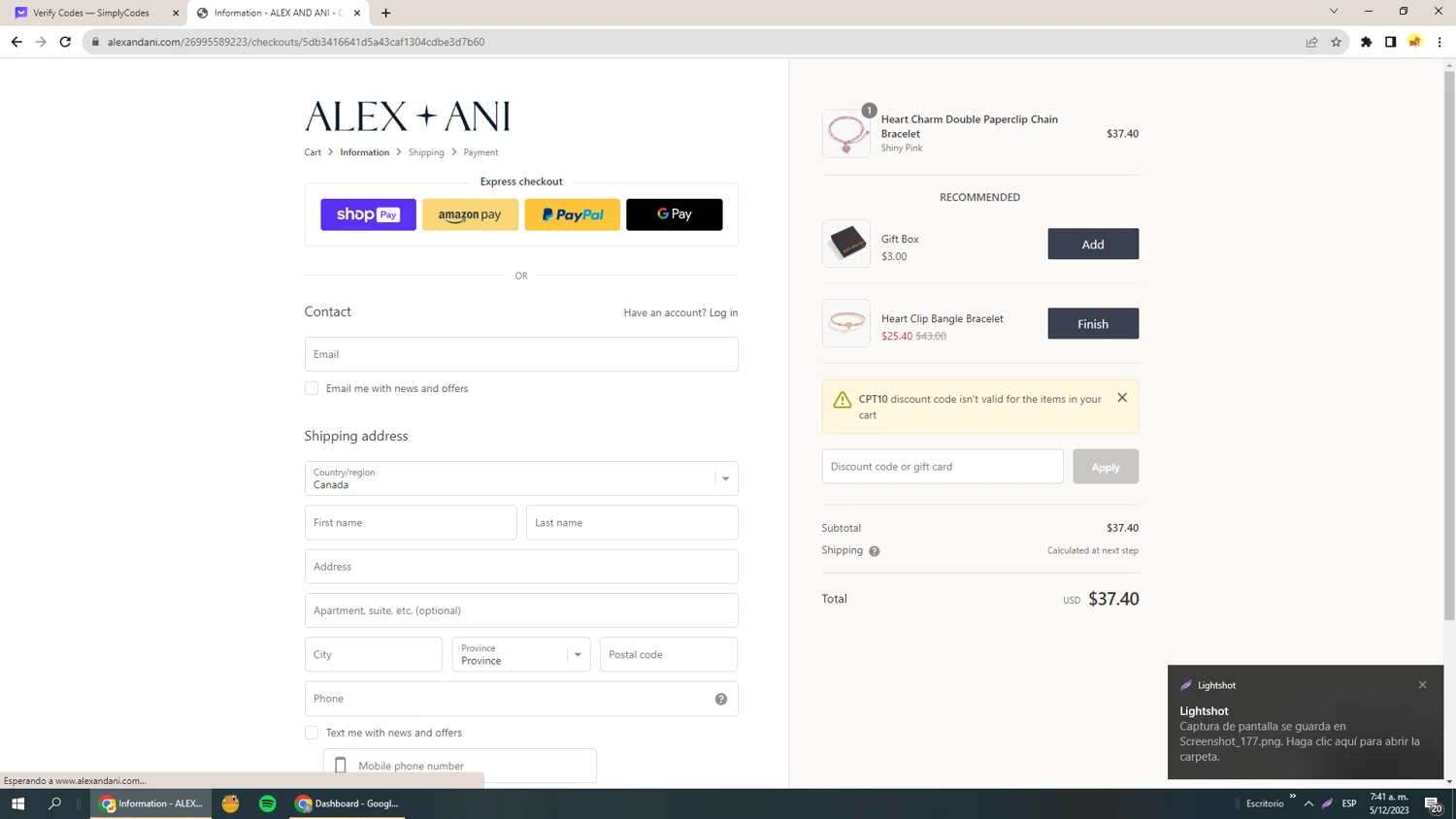The image size is (1456, 819).
Task: Dismiss the CPT10 invalid discount warning
Action: 1122,397
